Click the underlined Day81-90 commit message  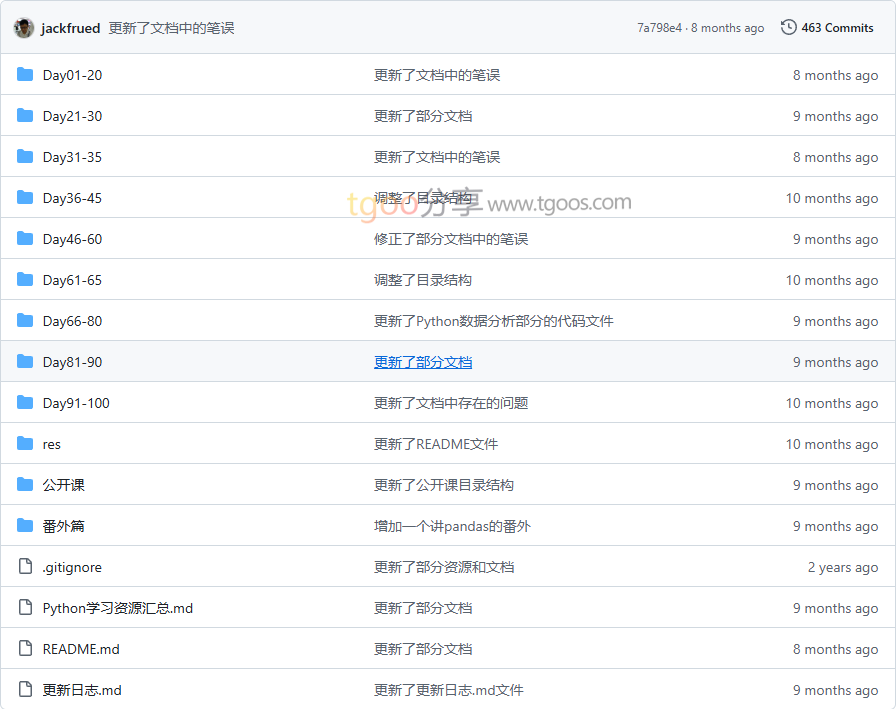click(423, 362)
